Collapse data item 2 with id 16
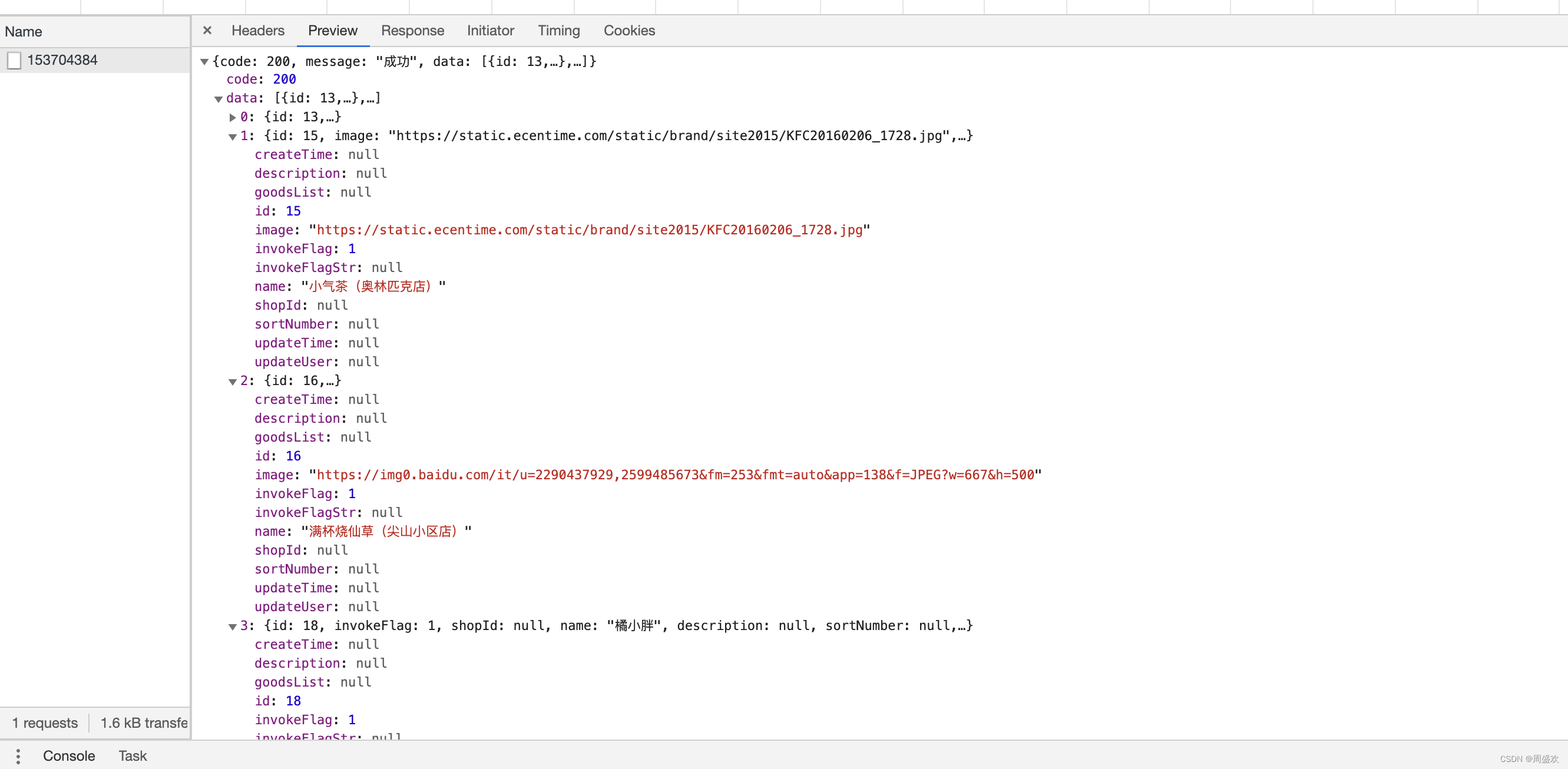1568x769 pixels. coord(232,382)
